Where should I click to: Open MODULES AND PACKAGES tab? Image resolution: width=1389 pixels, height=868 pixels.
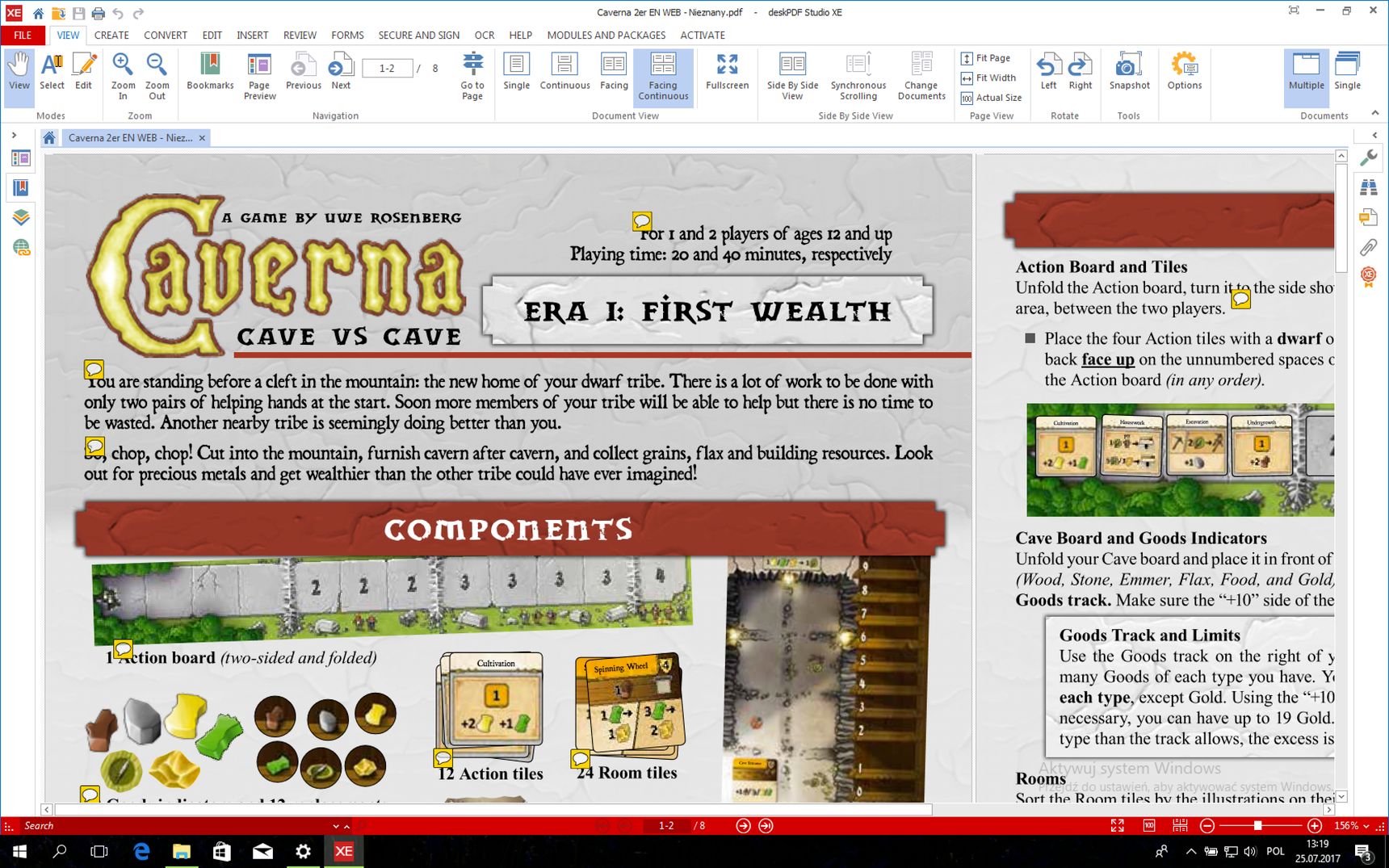pyautogui.click(x=606, y=35)
